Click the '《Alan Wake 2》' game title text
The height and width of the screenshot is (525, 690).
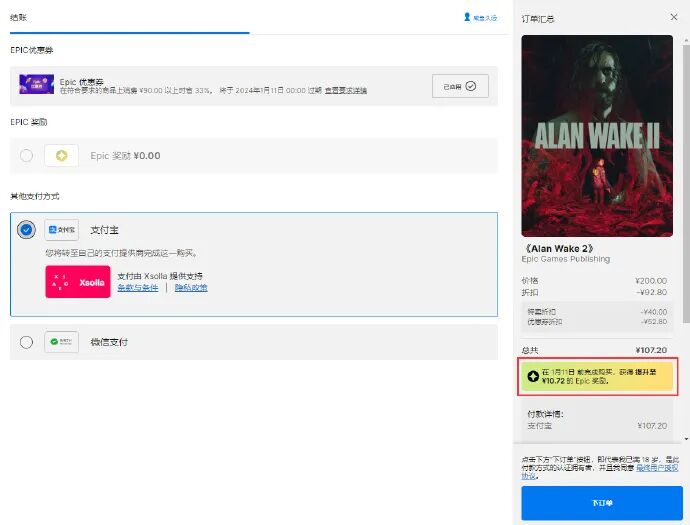(x=558, y=249)
